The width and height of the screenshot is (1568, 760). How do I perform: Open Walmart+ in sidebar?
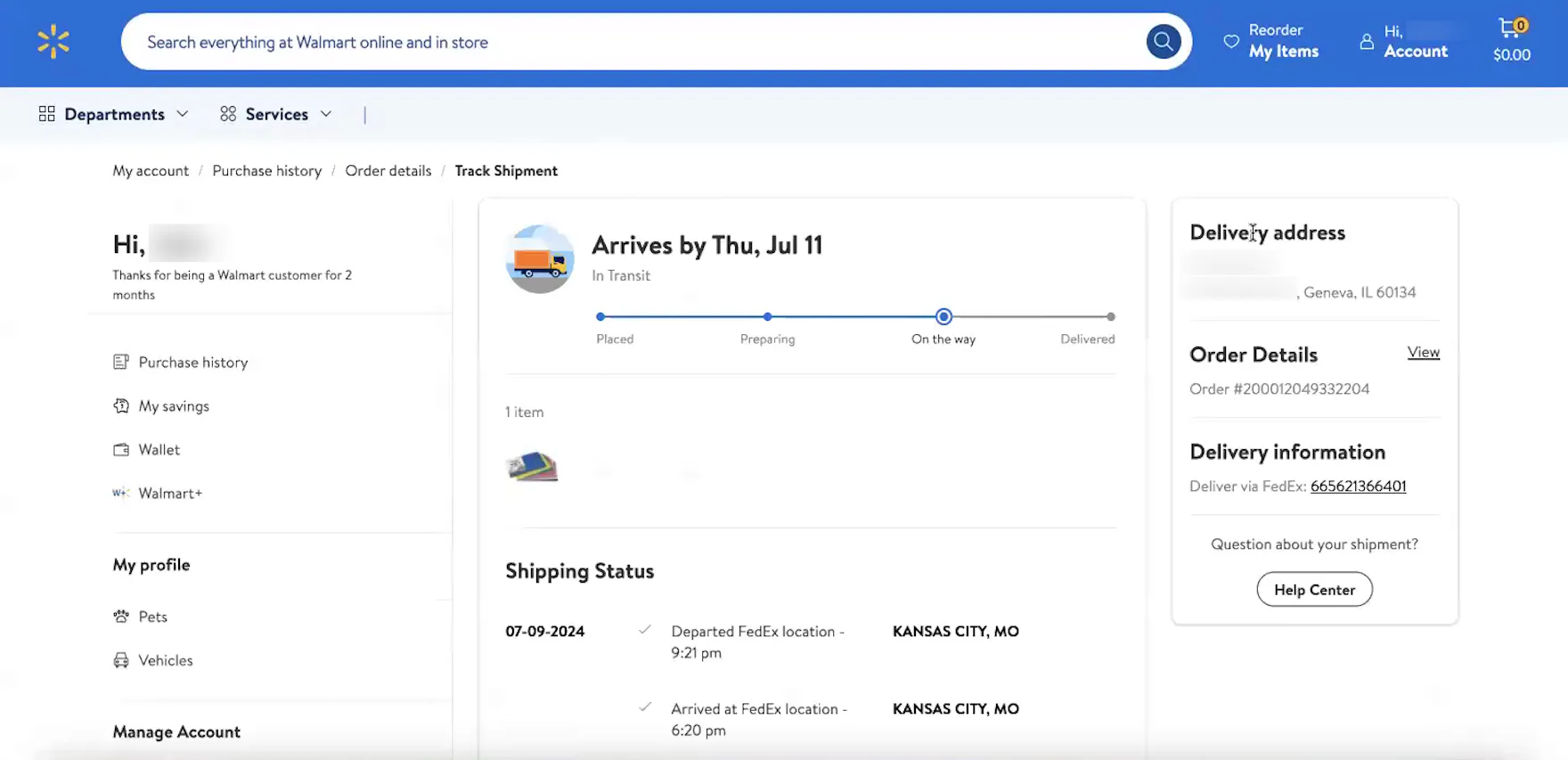coord(170,493)
